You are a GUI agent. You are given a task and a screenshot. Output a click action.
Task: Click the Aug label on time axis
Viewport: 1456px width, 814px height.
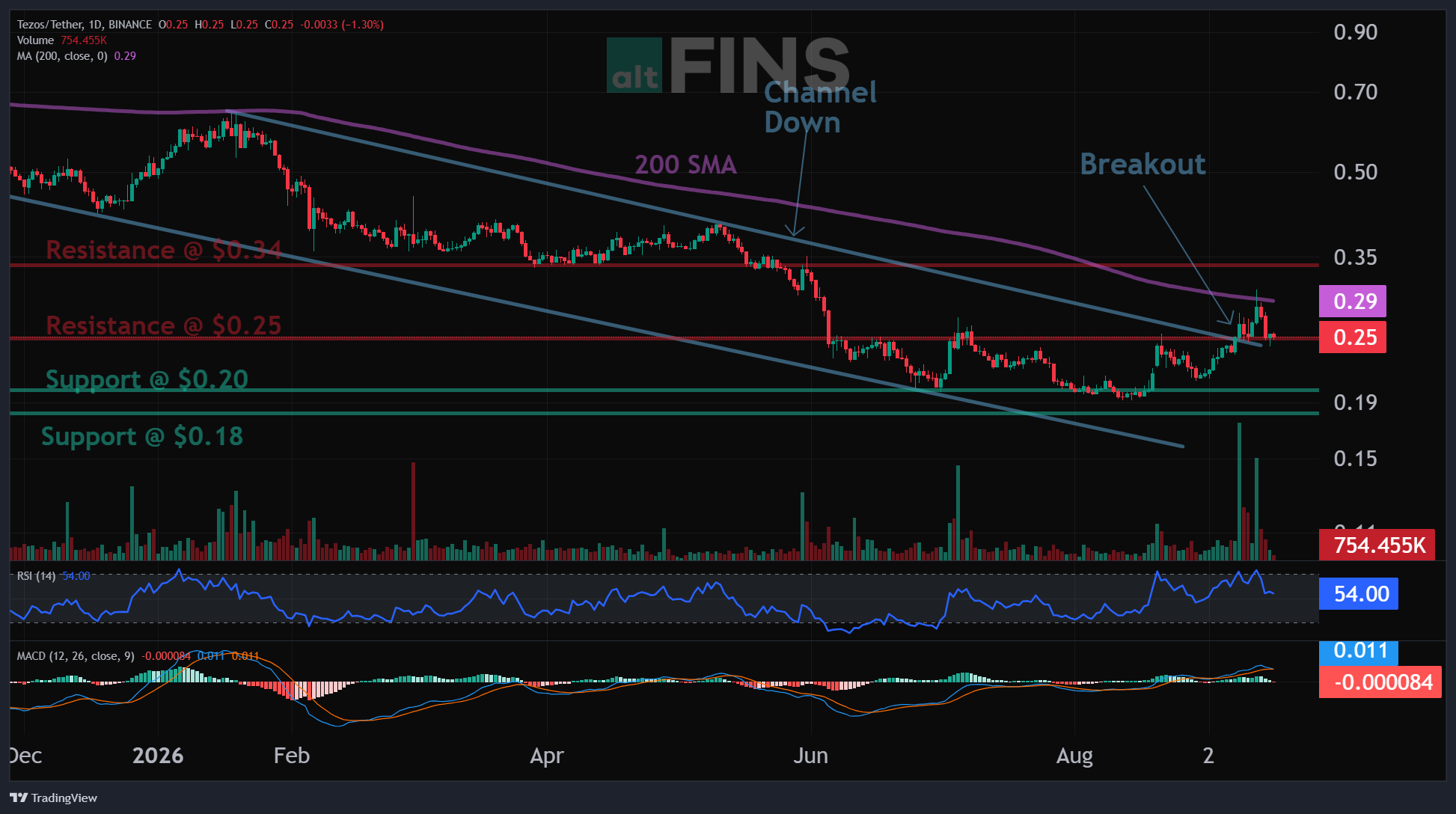click(x=1074, y=756)
